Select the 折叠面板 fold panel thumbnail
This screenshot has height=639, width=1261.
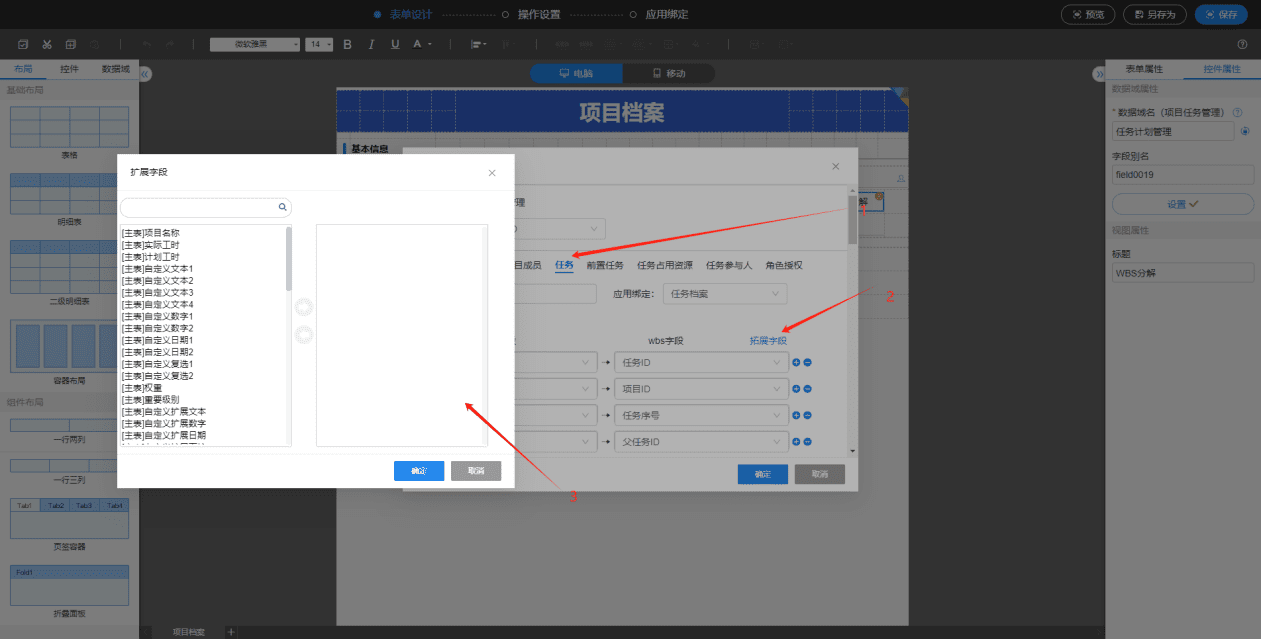(70, 585)
